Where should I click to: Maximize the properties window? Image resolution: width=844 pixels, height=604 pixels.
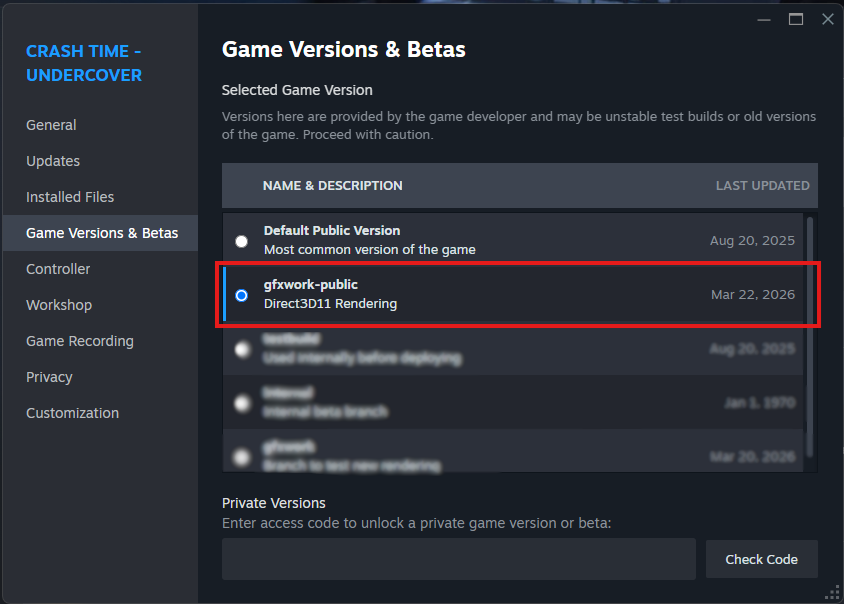(x=796, y=19)
